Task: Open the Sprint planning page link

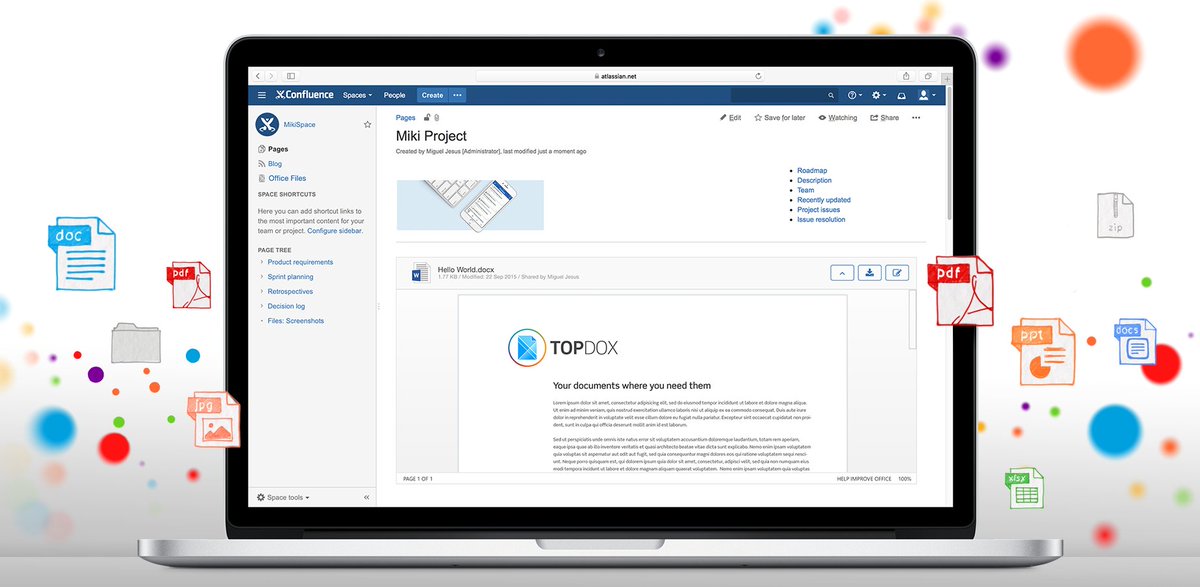Action: pos(290,277)
